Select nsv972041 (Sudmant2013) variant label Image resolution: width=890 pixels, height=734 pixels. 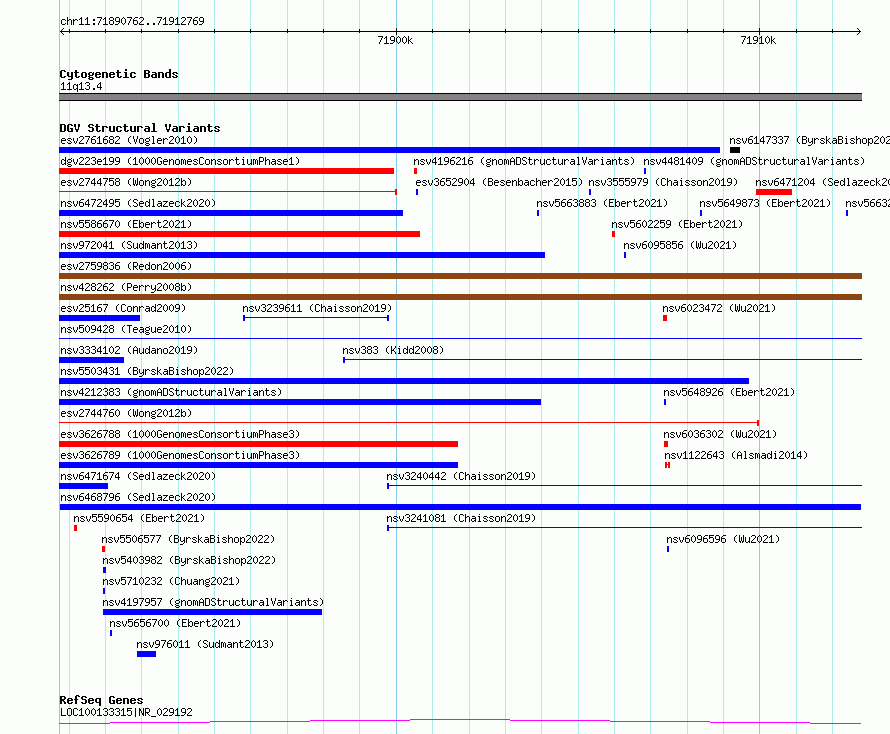(x=129, y=245)
